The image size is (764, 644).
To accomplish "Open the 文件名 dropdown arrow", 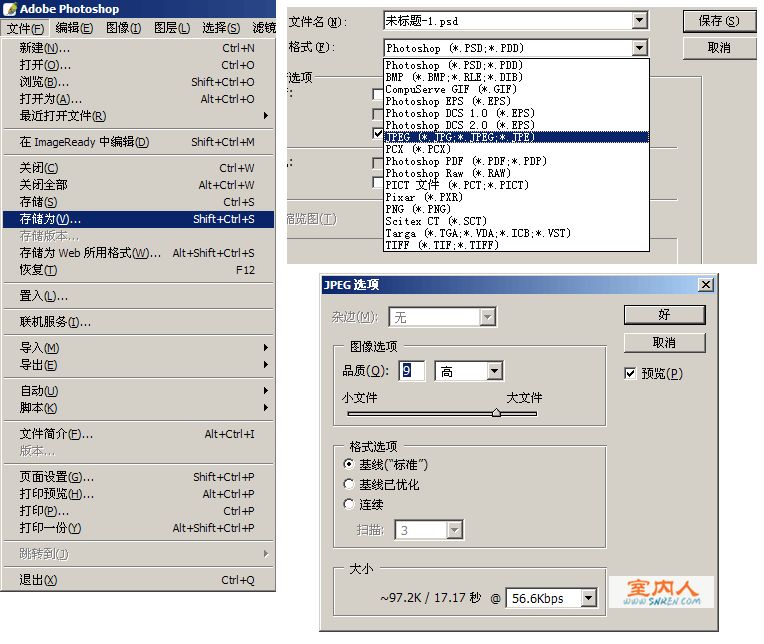I will [640, 21].
